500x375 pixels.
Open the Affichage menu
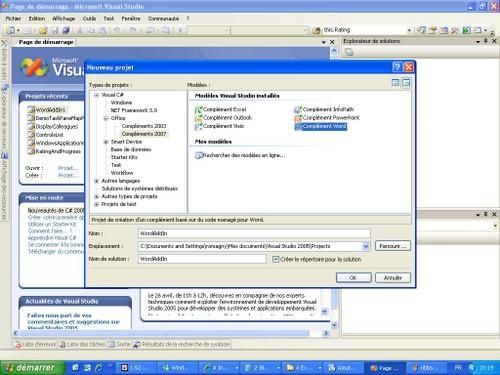[63, 19]
